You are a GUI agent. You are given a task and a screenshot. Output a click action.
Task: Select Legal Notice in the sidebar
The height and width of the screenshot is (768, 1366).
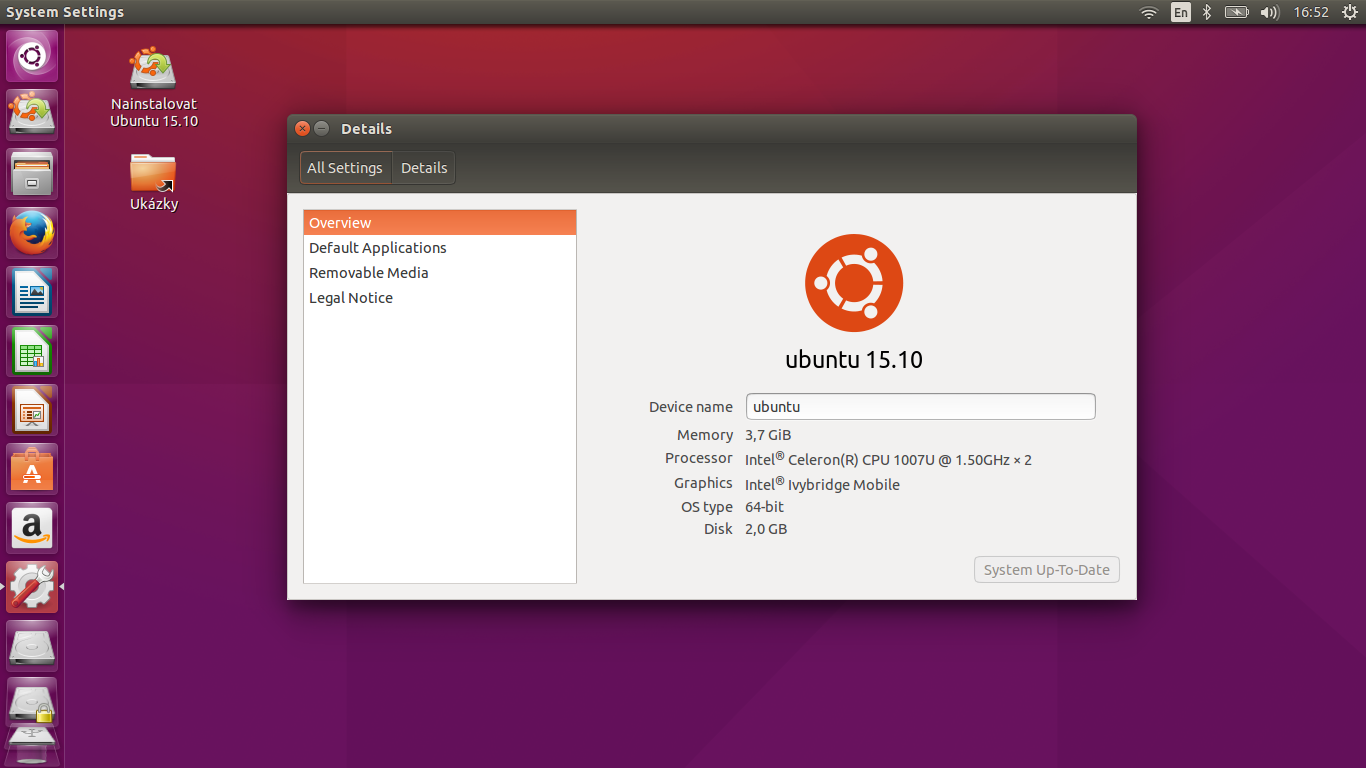tap(440, 298)
